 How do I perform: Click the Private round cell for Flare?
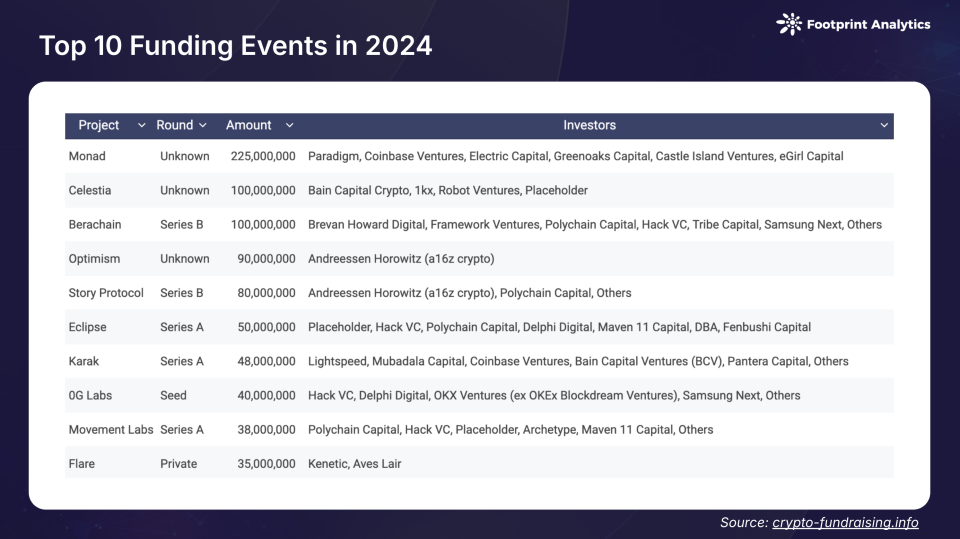pyautogui.click(x=178, y=464)
